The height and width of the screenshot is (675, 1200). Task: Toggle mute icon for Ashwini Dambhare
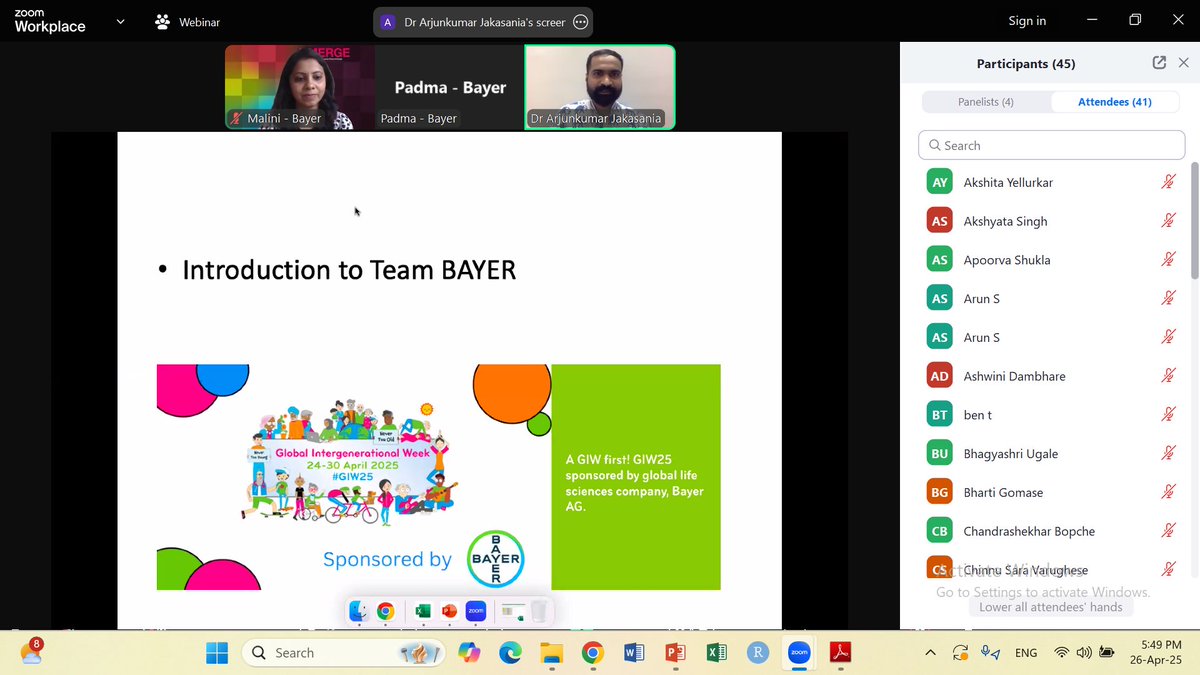coord(1167,376)
